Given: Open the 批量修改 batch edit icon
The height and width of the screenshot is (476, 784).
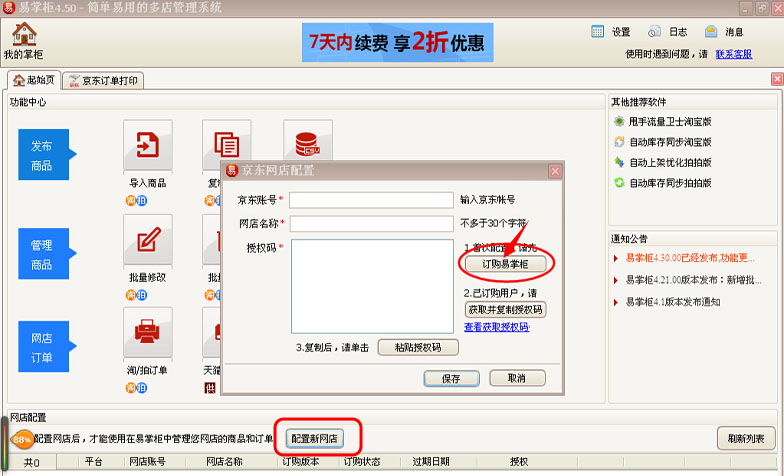Looking at the screenshot, I should (148, 240).
